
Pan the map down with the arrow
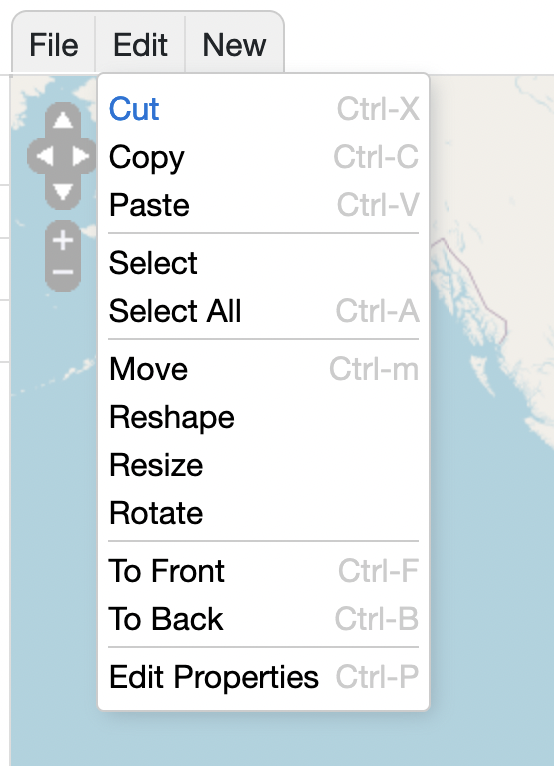(x=63, y=192)
